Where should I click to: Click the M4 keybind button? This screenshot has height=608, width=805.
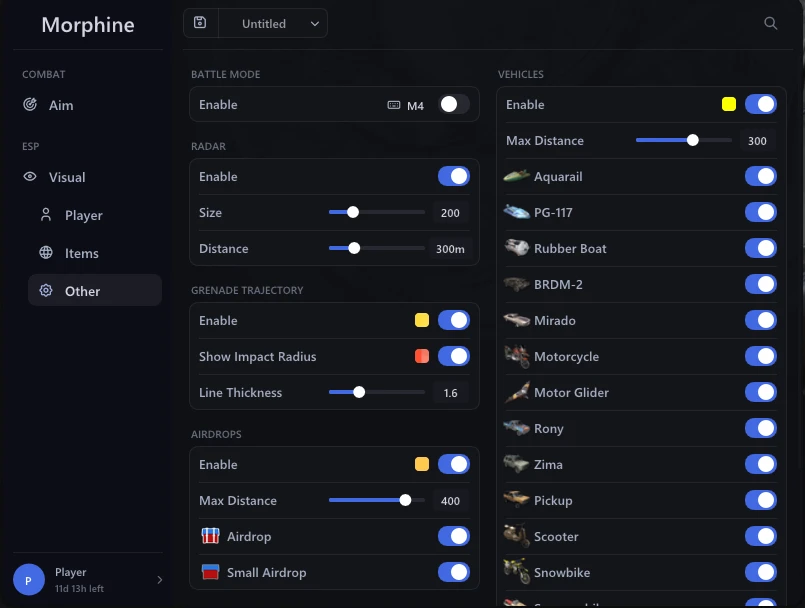click(x=406, y=105)
